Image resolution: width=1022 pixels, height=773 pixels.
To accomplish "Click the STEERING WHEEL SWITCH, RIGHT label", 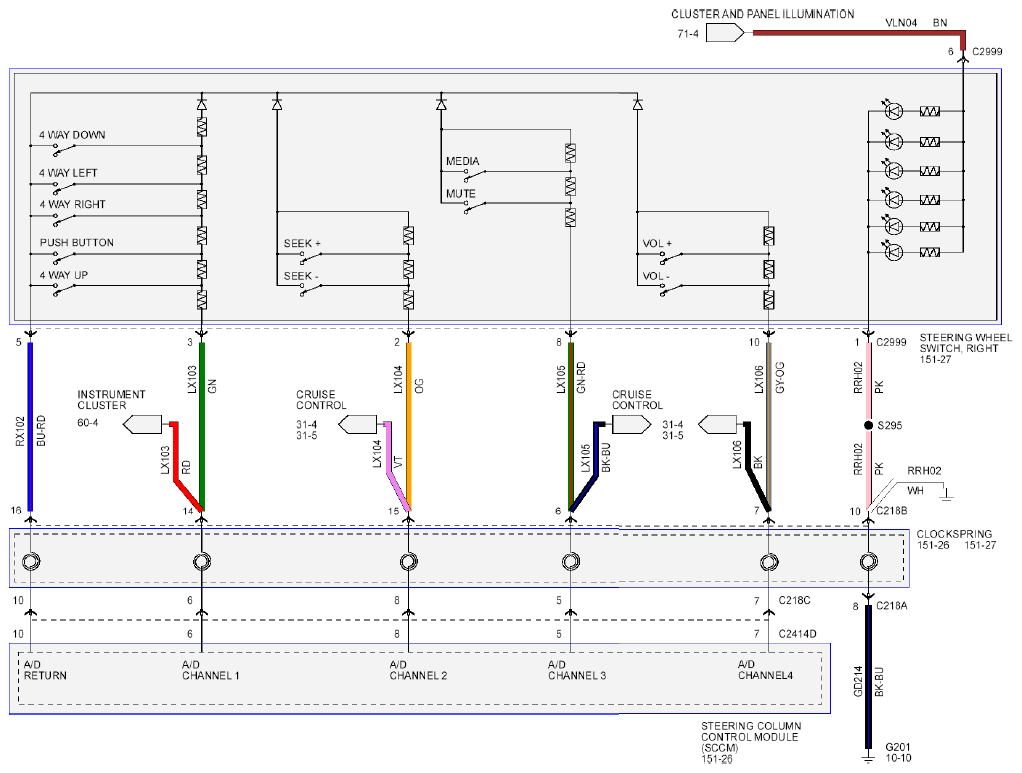I will (965, 343).
